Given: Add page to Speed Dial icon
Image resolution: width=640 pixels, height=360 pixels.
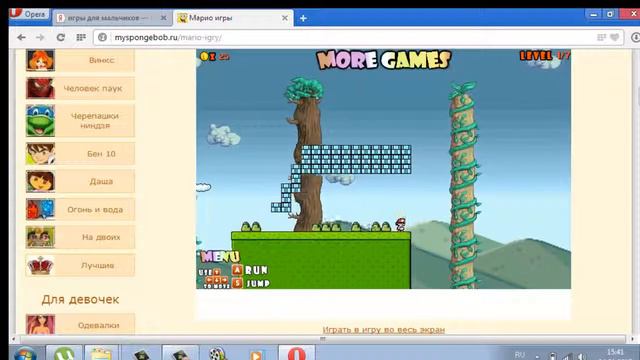Looking at the screenshot, I should 601,38.
